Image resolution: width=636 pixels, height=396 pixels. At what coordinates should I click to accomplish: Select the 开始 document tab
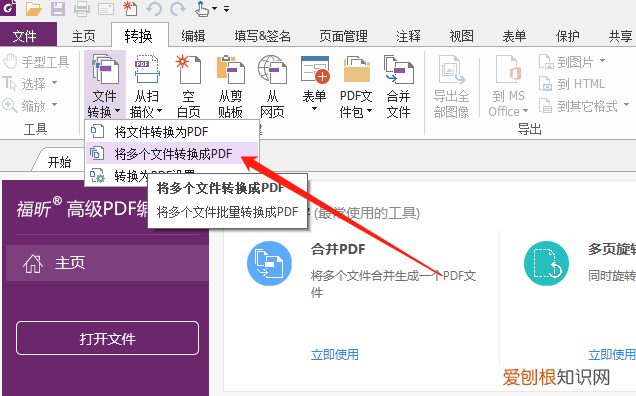click(59, 162)
